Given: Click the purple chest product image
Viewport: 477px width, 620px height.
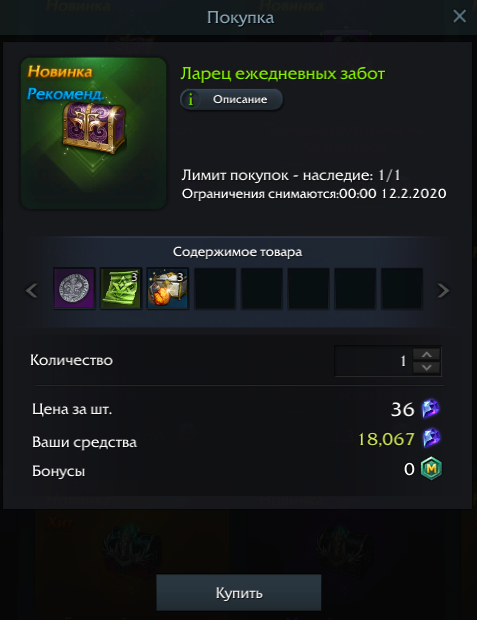Looking at the screenshot, I should coord(93,133).
